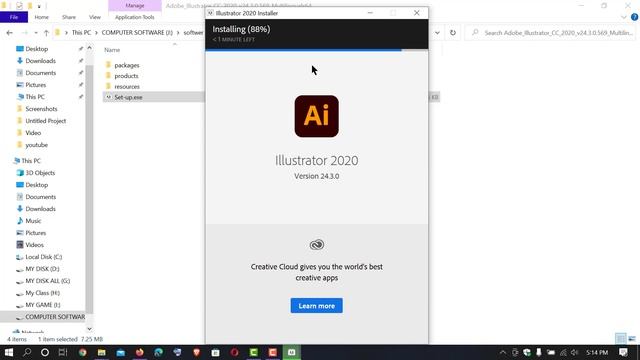Image resolution: width=640 pixels, height=360 pixels.
Task: Open My Class (H:) drive
Action: click(42, 293)
